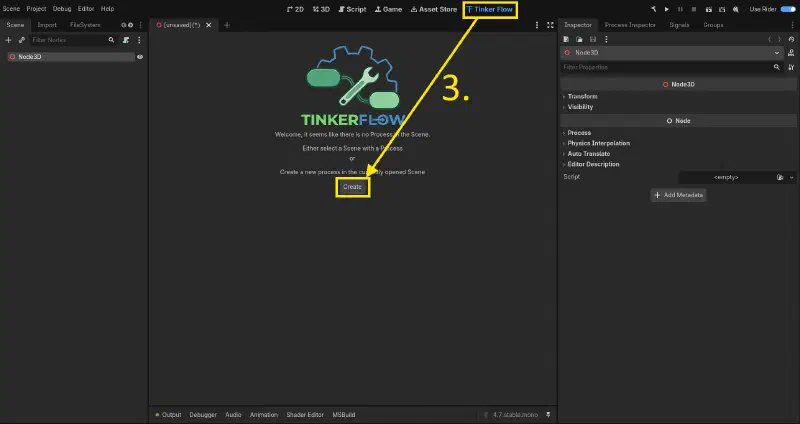Screen dimensions: 800x424
Task: Open the Import dock tab
Action: click(x=47, y=25)
